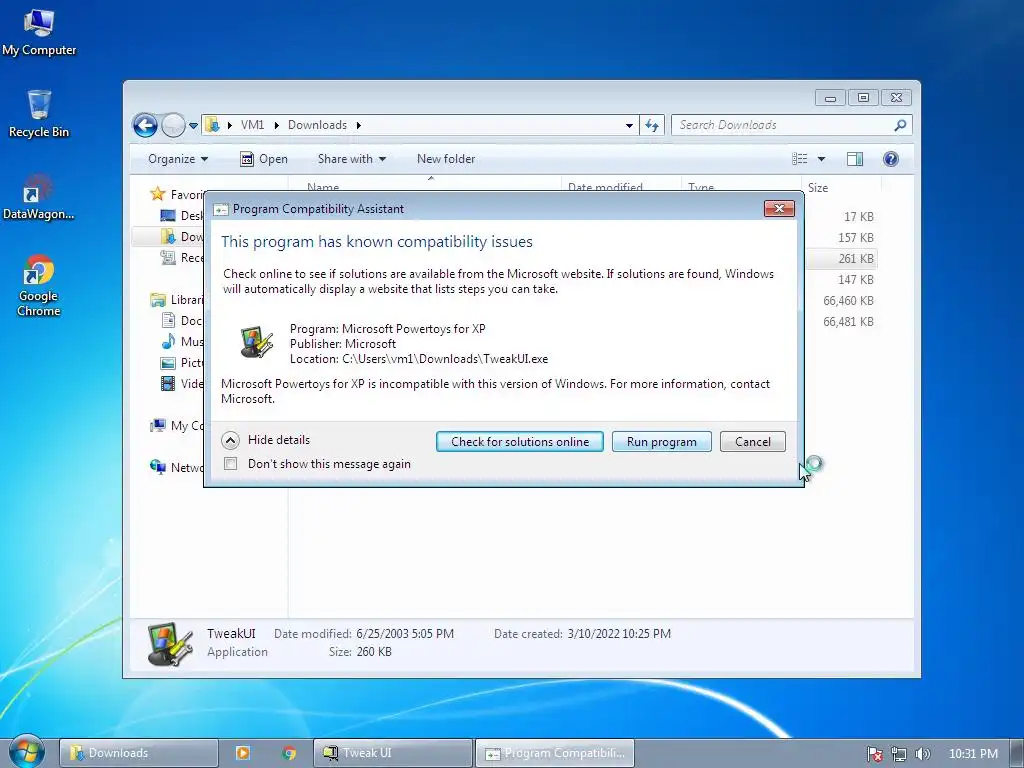Open the Windows Start menu
This screenshot has height=768, width=1024.
click(x=26, y=752)
